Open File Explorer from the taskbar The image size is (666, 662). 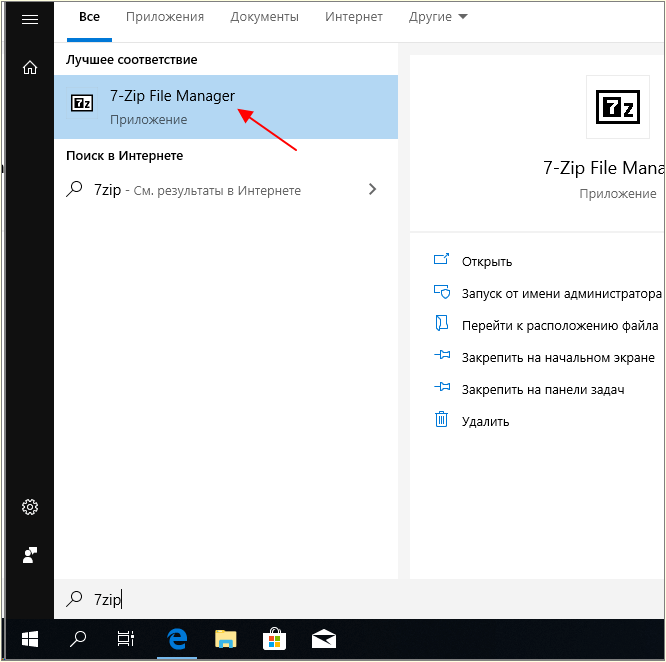tap(226, 639)
